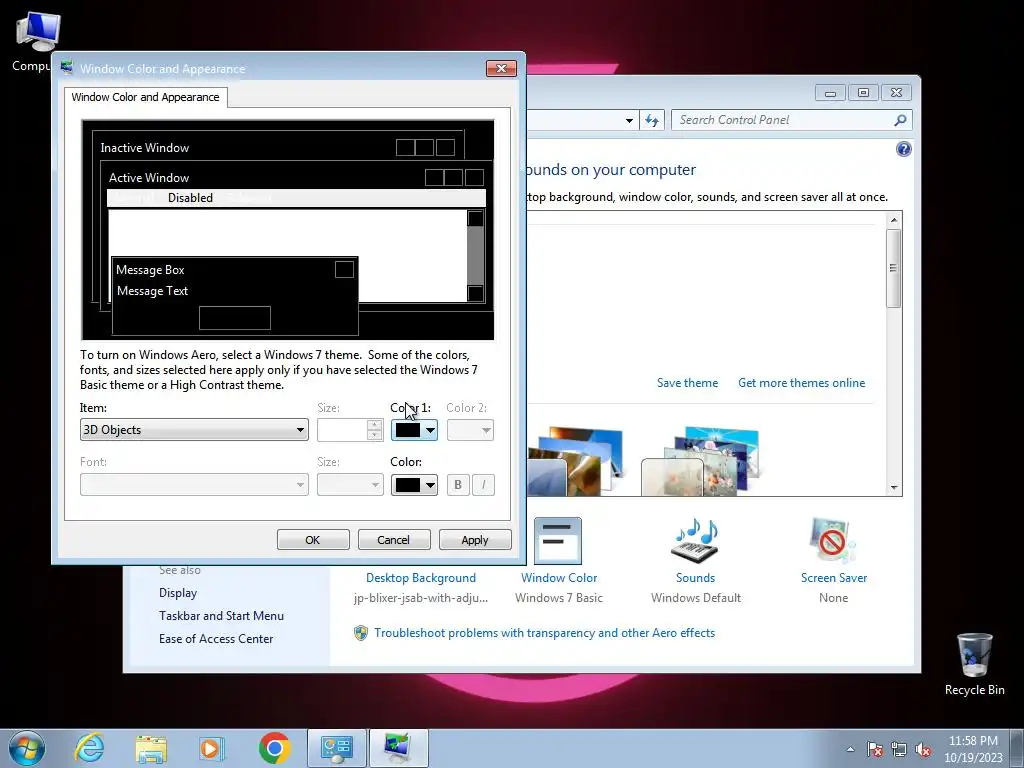The width and height of the screenshot is (1024, 768).
Task: Open the Sounds link
Action: [696, 578]
